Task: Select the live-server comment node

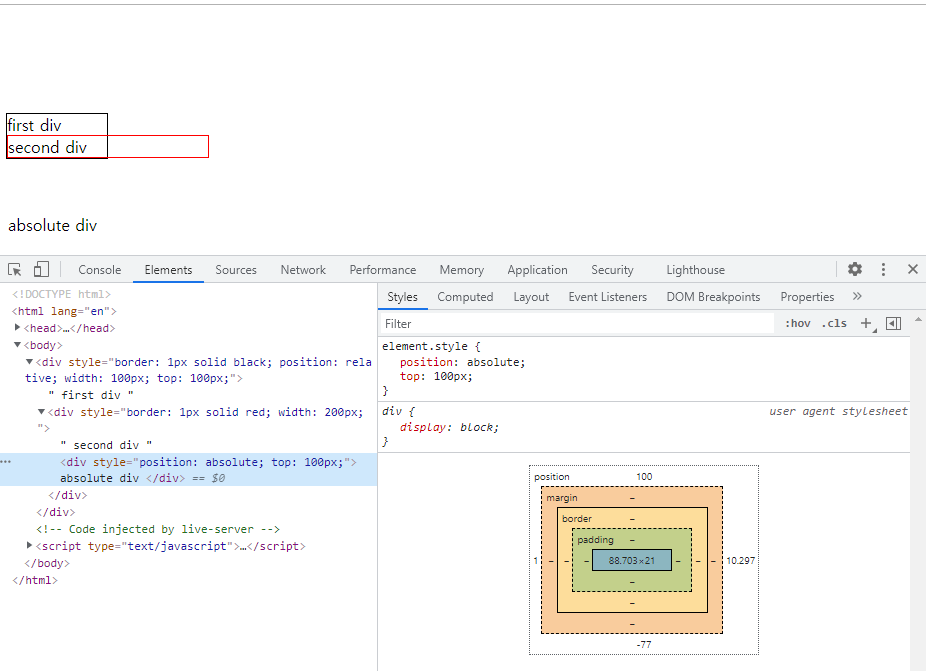Action: click(158, 529)
